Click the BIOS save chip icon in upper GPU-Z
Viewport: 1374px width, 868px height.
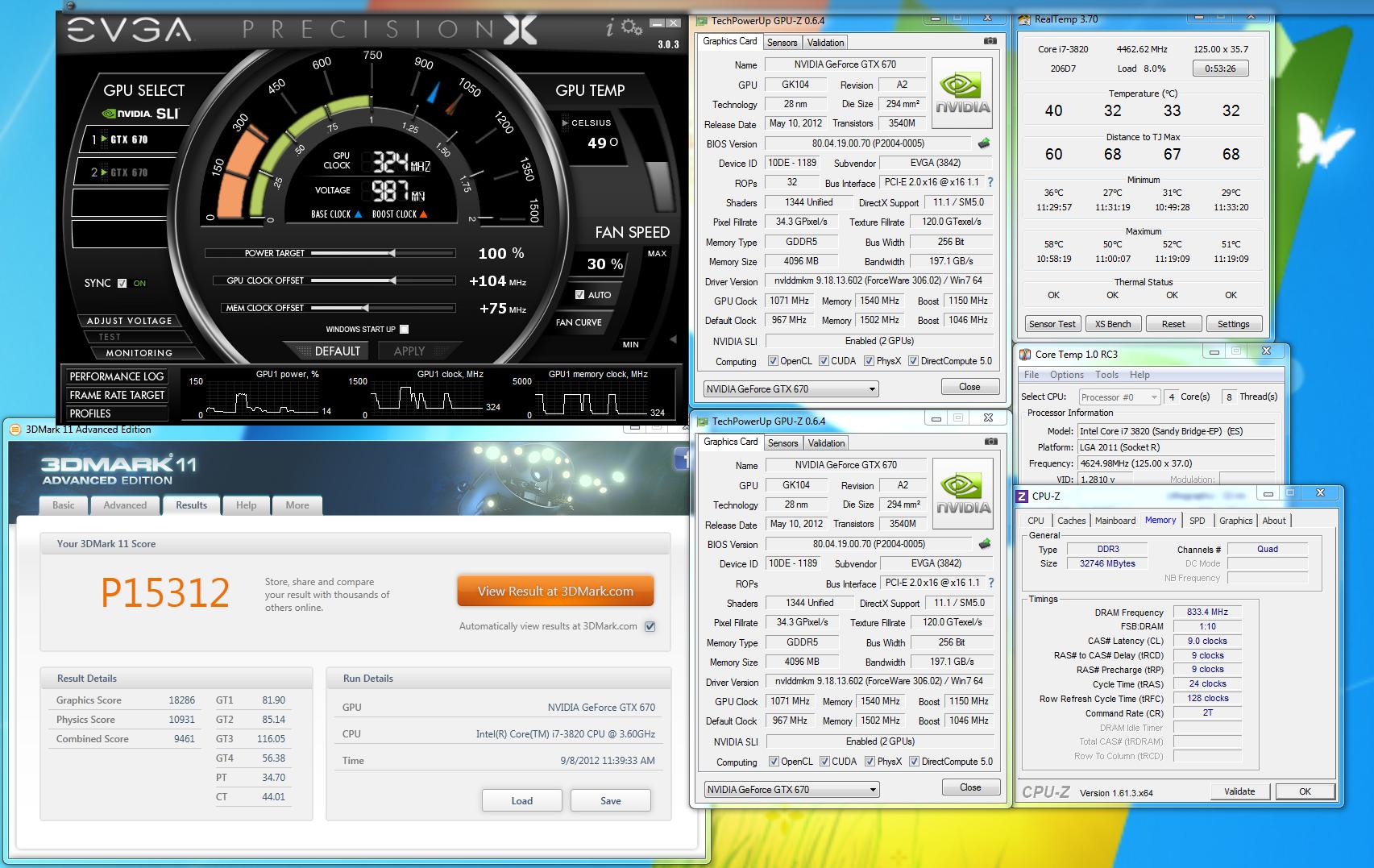[984, 143]
